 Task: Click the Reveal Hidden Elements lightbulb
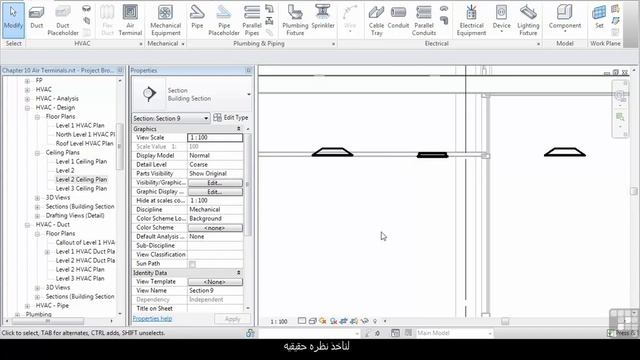375,321
